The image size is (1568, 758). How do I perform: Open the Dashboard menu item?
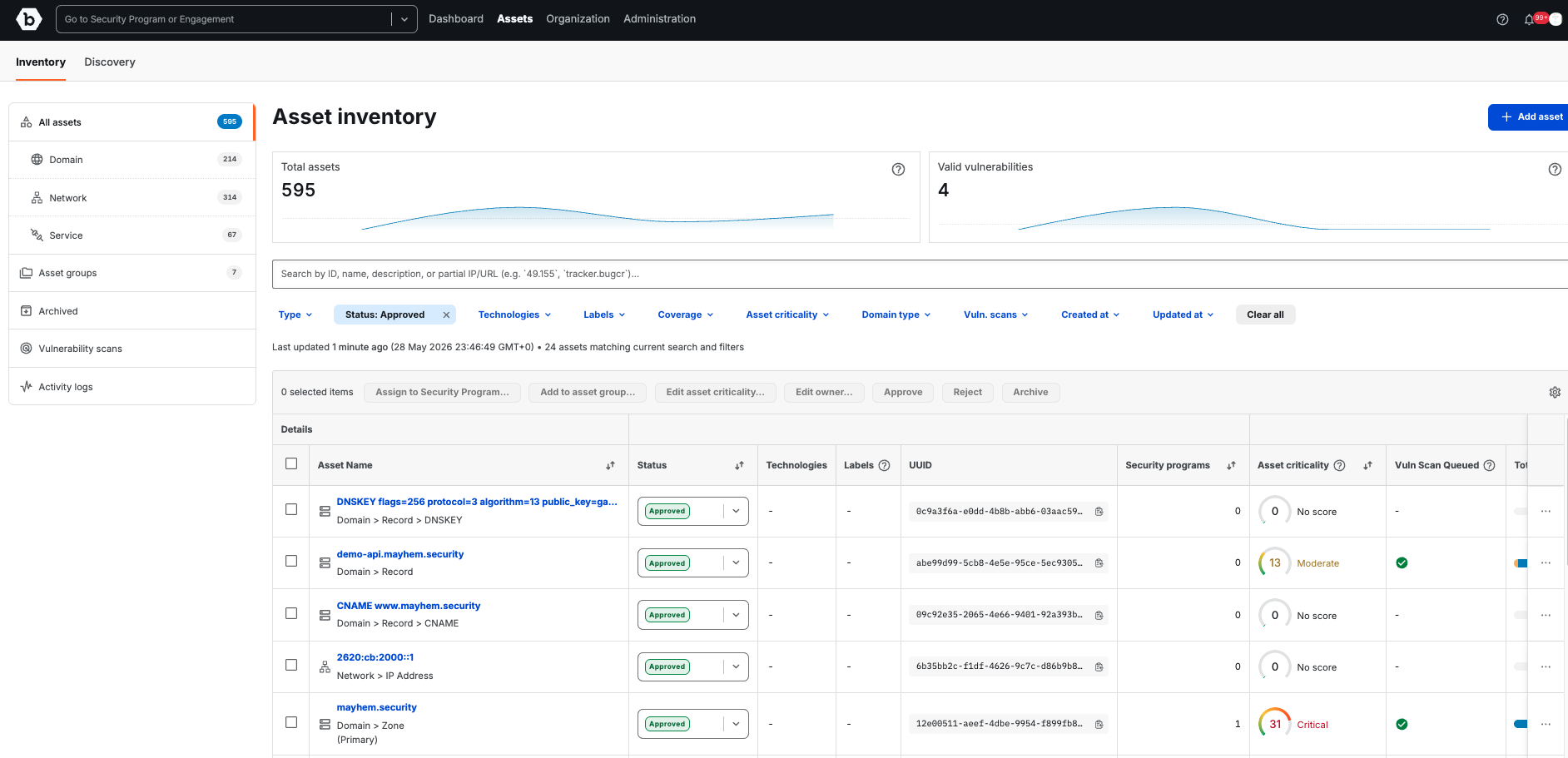456,18
